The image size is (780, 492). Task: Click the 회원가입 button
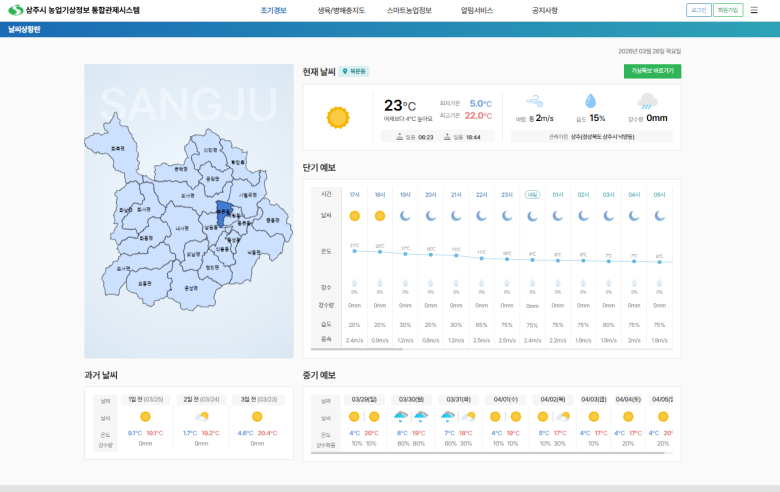click(x=728, y=10)
